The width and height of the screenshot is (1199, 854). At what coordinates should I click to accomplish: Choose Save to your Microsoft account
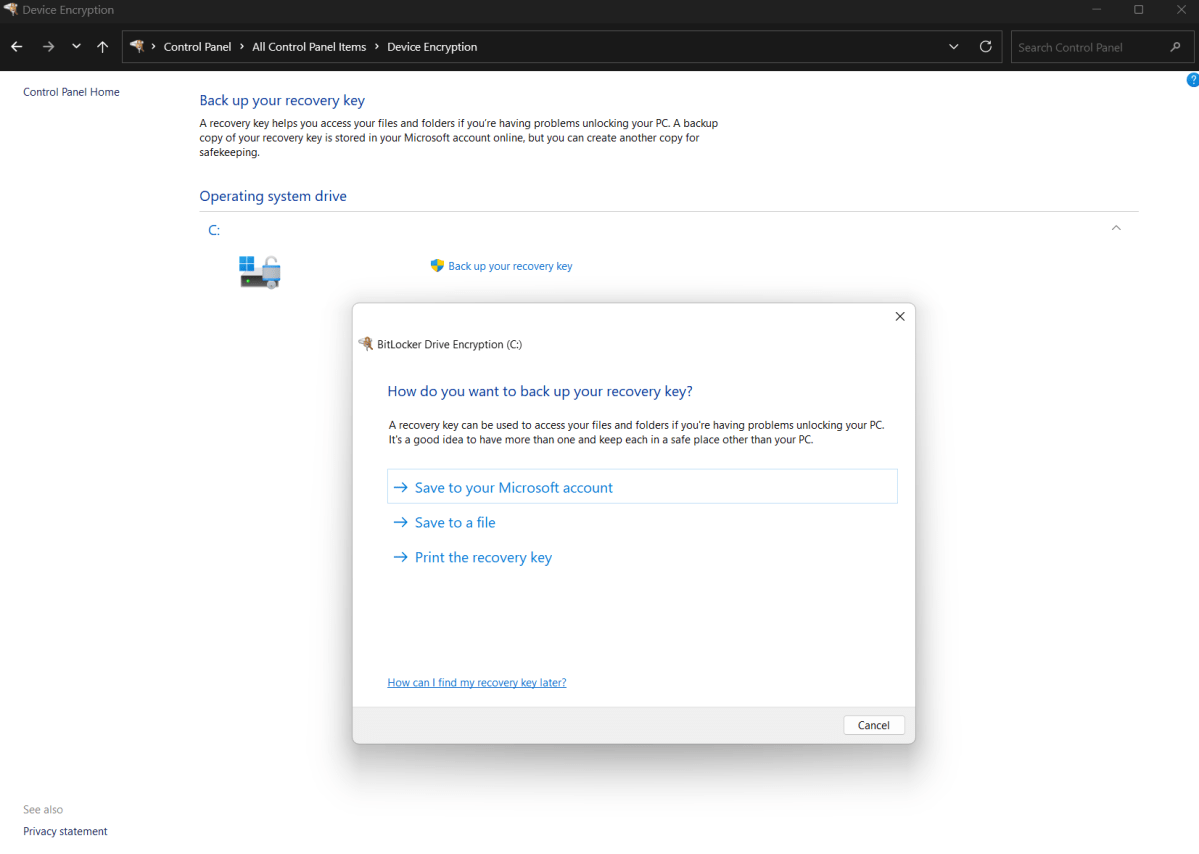coord(513,487)
